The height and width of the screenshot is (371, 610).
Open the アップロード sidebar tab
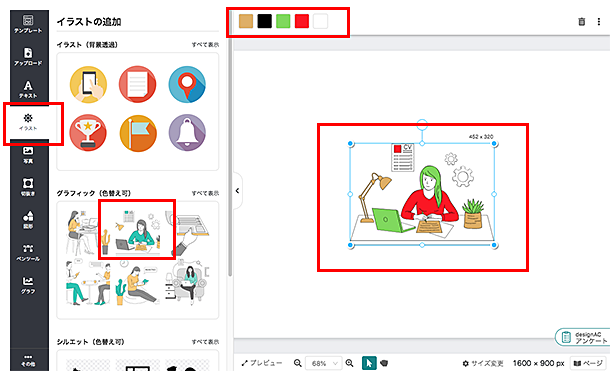28,57
